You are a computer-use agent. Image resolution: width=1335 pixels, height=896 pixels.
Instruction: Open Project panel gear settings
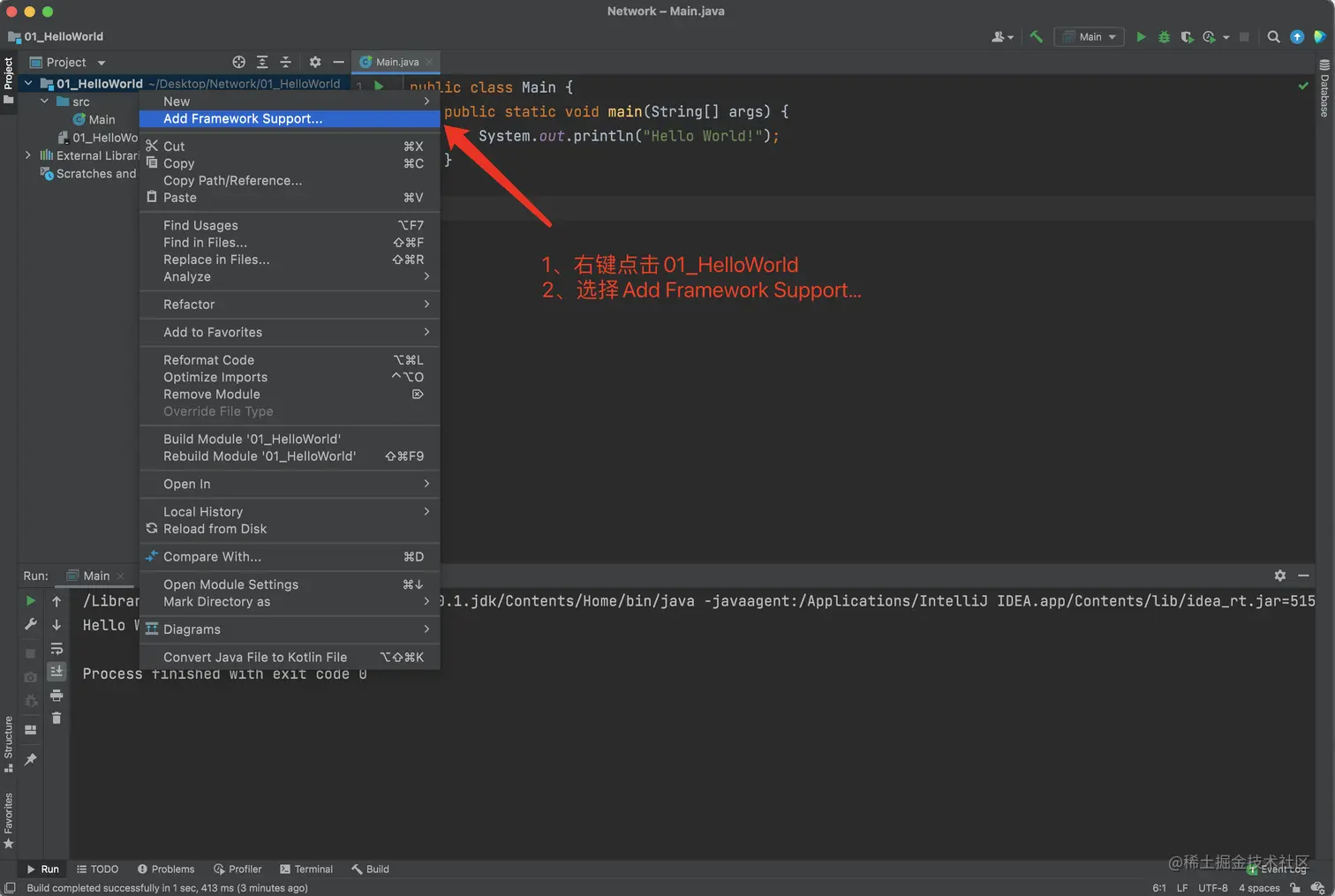(x=315, y=62)
